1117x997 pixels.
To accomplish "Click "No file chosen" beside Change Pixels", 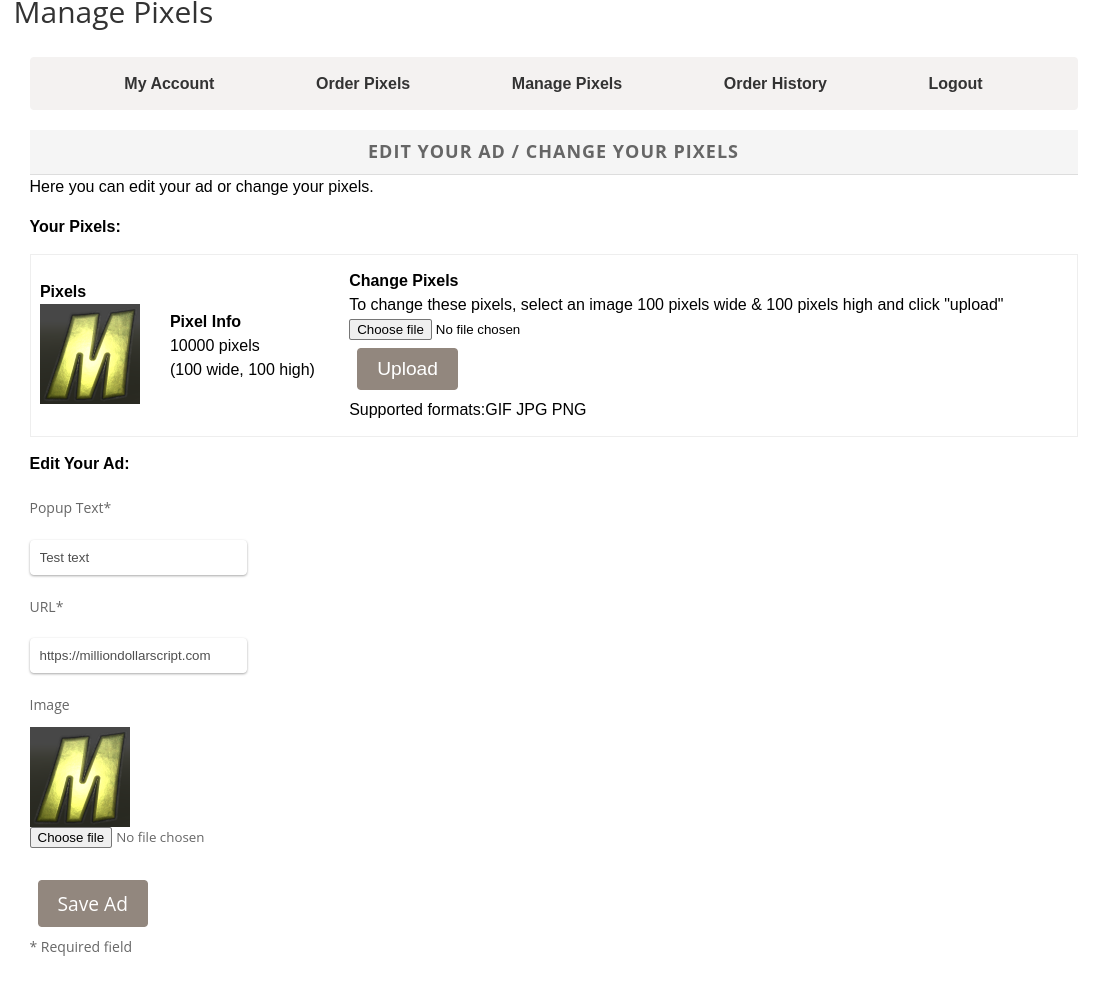I will point(478,330).
